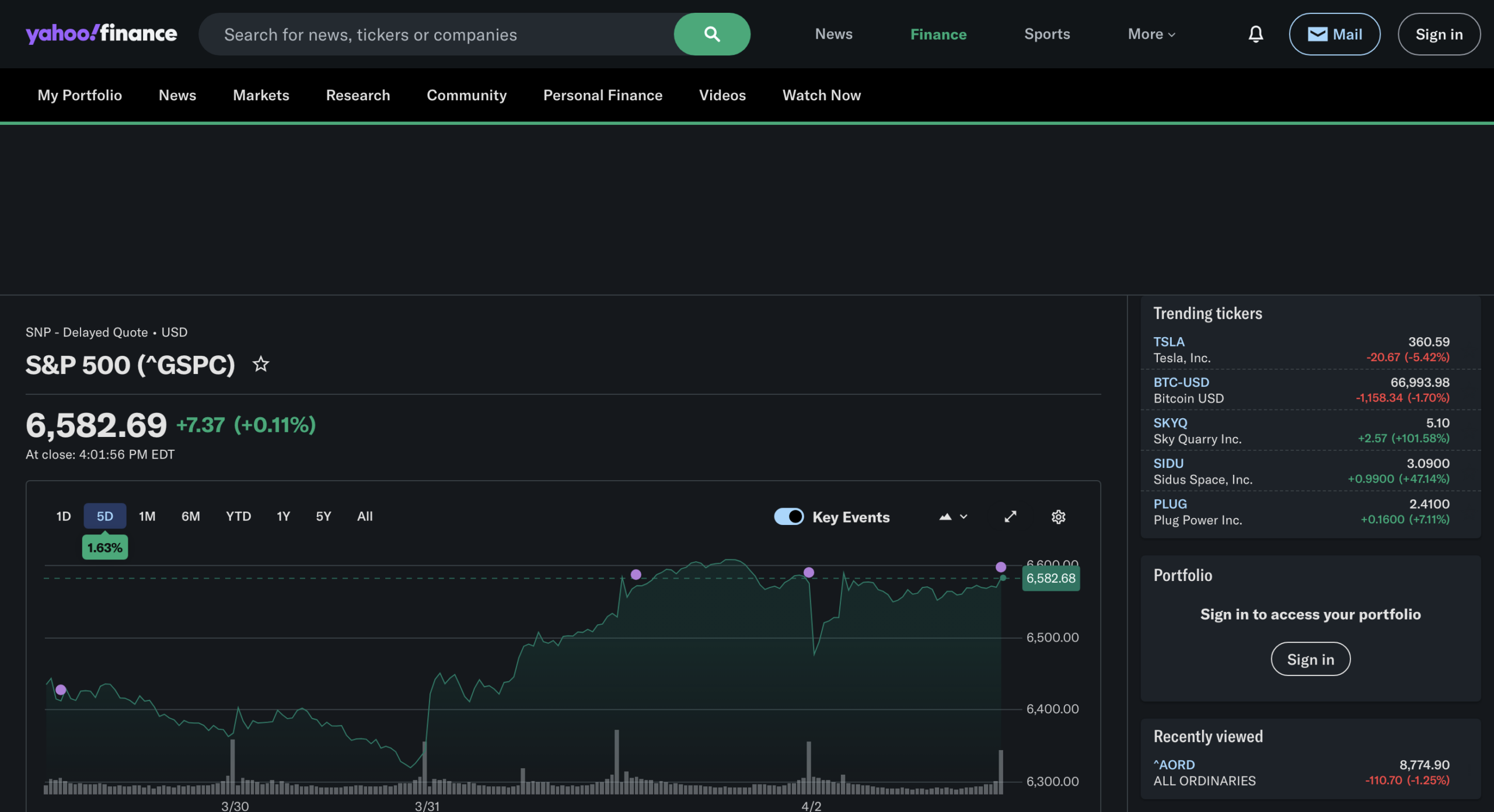The image size is (1494, 812).
Task: Open the TSLA trending ticker link
Action: (1168, 342)
